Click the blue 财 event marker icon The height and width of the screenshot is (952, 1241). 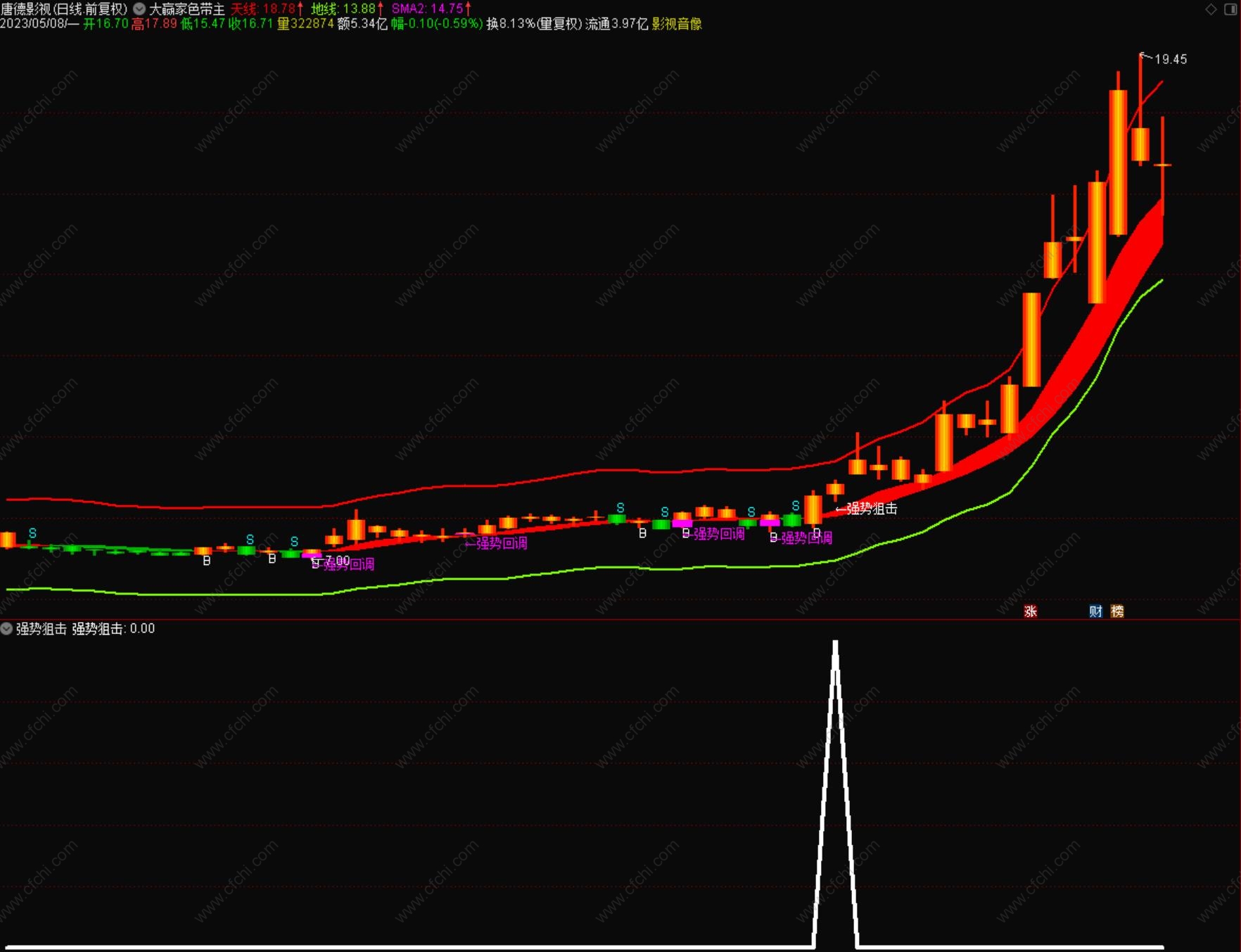pyautogui.click(x=1095, y=611)
